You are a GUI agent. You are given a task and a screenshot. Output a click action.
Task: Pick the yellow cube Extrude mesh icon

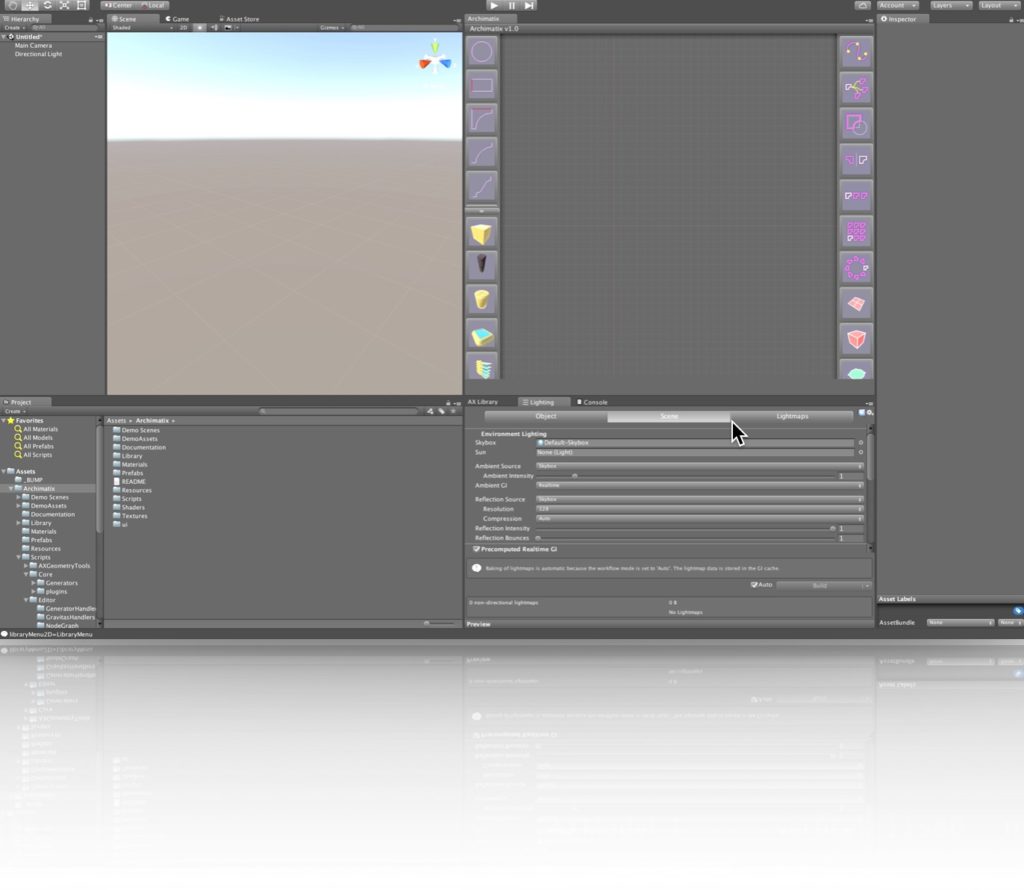click(482, 234)
